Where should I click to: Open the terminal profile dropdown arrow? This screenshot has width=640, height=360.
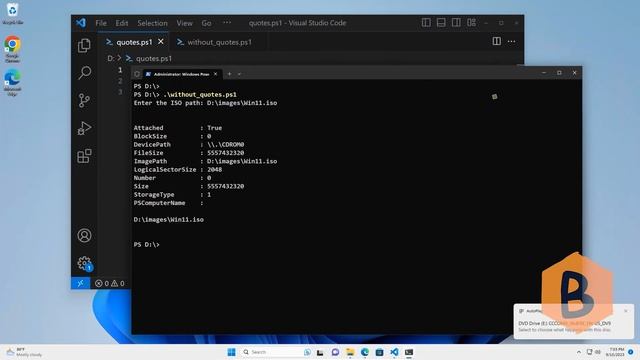[x=239, y=74]
